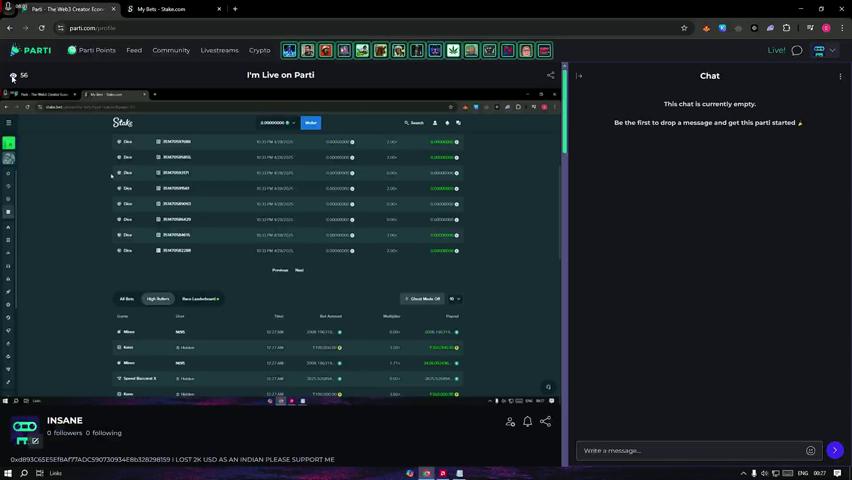The image size is (852, 480).
Task: Open the cannabis leaf streamer avatar
Action: 453,50
